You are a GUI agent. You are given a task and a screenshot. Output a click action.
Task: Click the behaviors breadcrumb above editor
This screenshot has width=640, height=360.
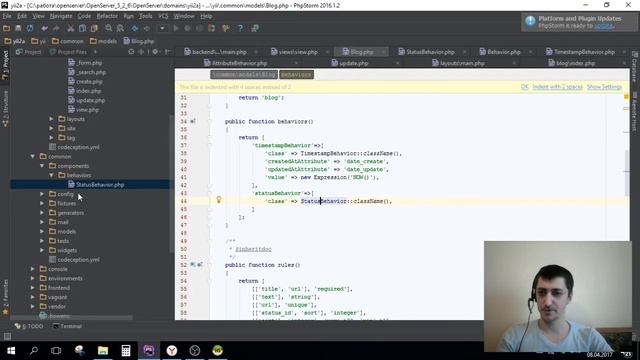pos(296,75)
